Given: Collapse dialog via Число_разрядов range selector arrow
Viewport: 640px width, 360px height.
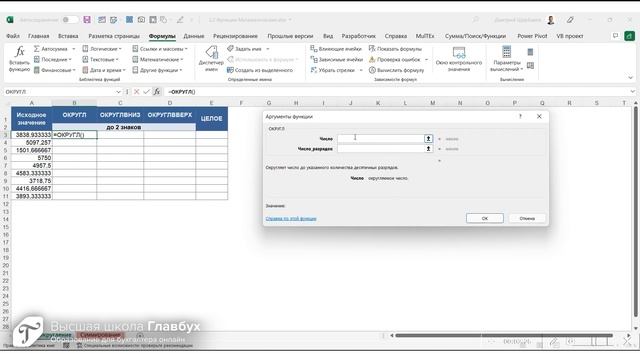Looking at the screenshot, I should pos(428,149).
